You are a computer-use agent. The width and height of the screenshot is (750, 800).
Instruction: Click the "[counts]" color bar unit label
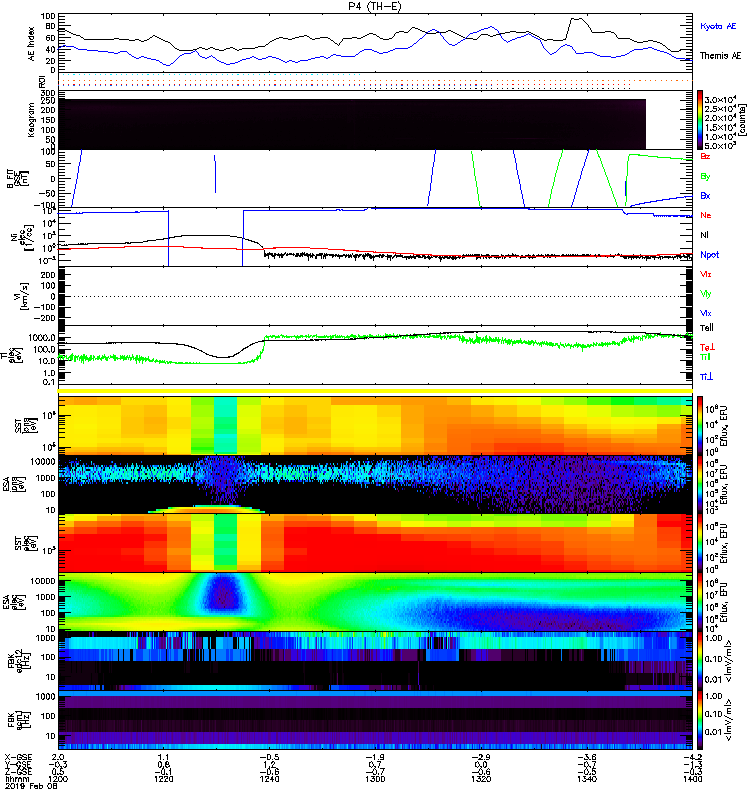[x=743, y=120]
